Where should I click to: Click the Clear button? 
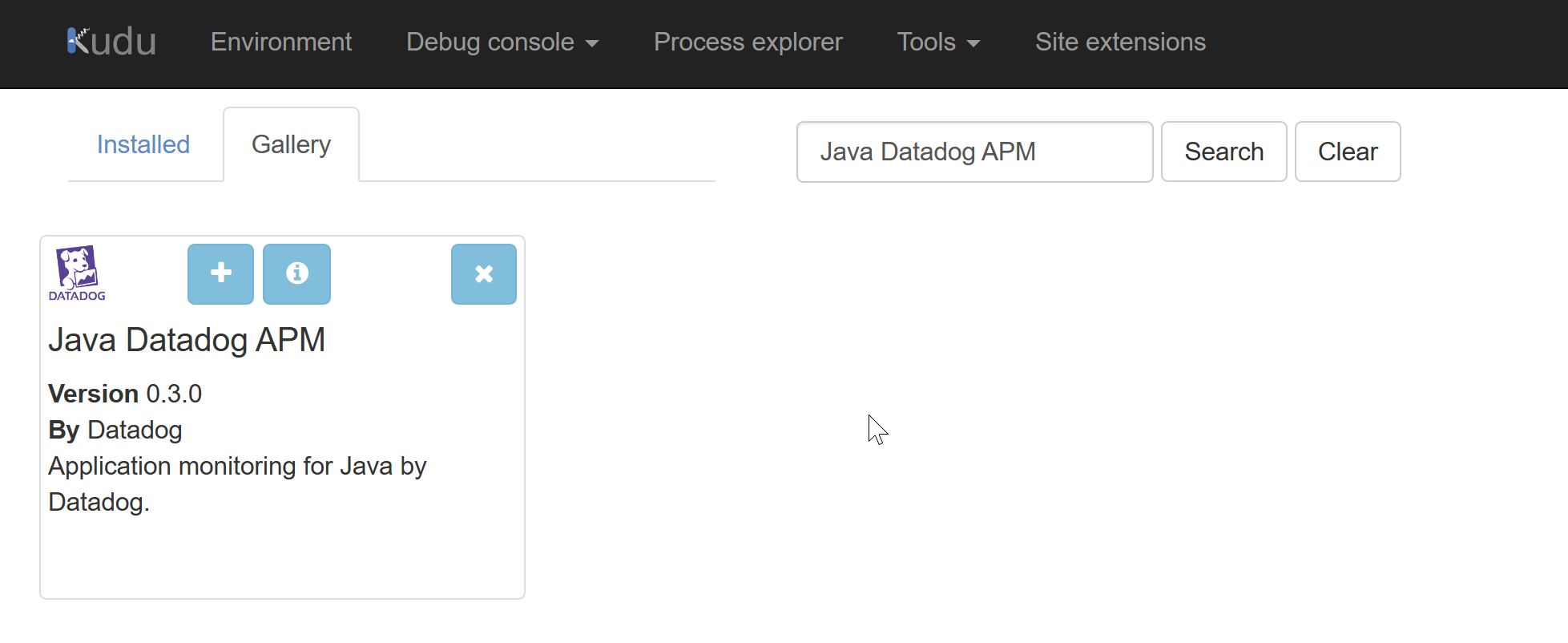coord(1348,152)
